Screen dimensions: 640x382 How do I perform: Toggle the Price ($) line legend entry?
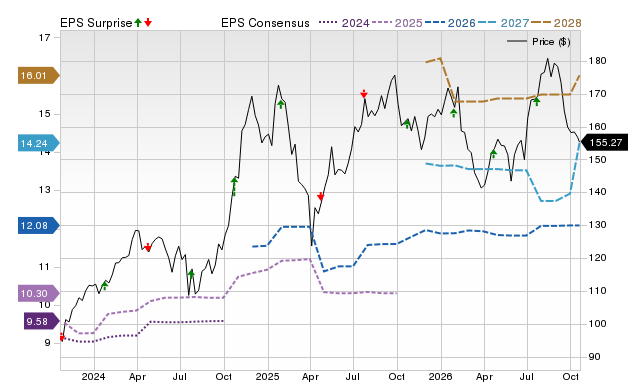coord(538,42)
